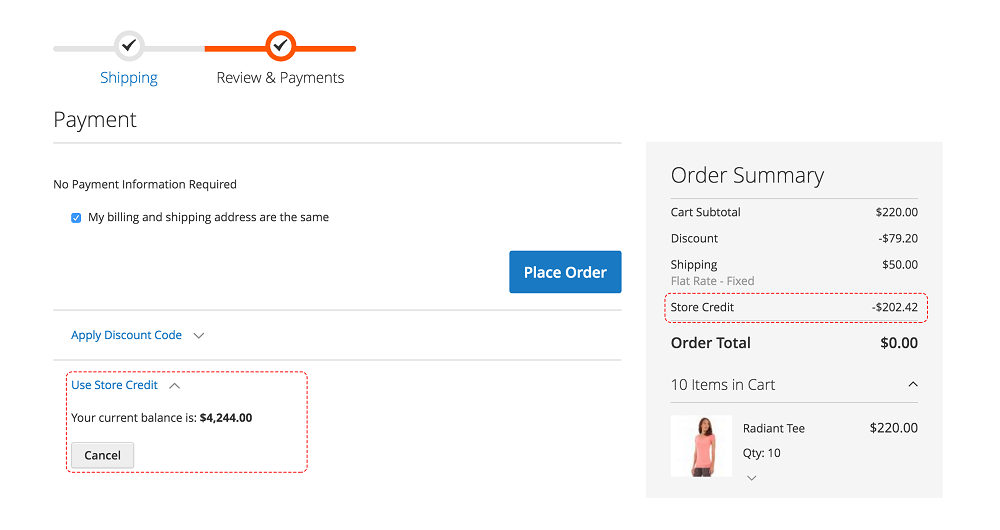Expand the Apply Discount Code section
This screenshot has height=530, width=1000.
126,335
